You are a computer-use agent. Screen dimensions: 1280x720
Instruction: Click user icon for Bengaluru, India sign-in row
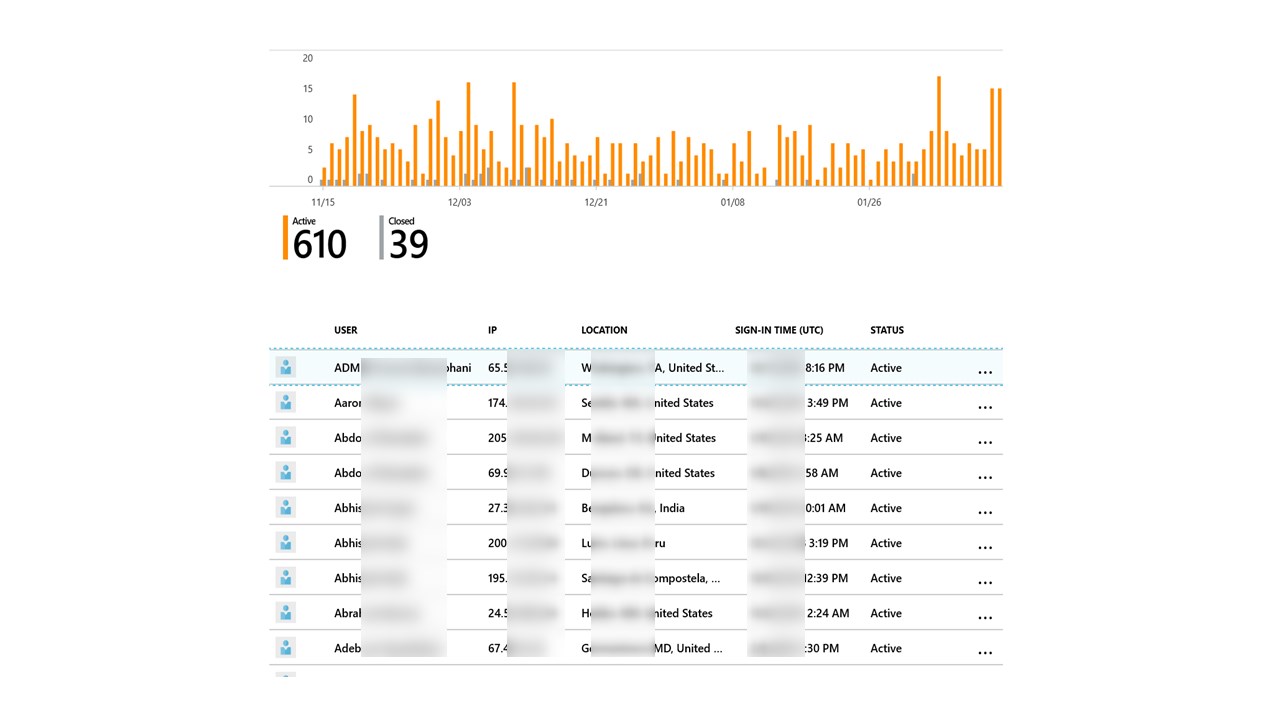(286, 507)
